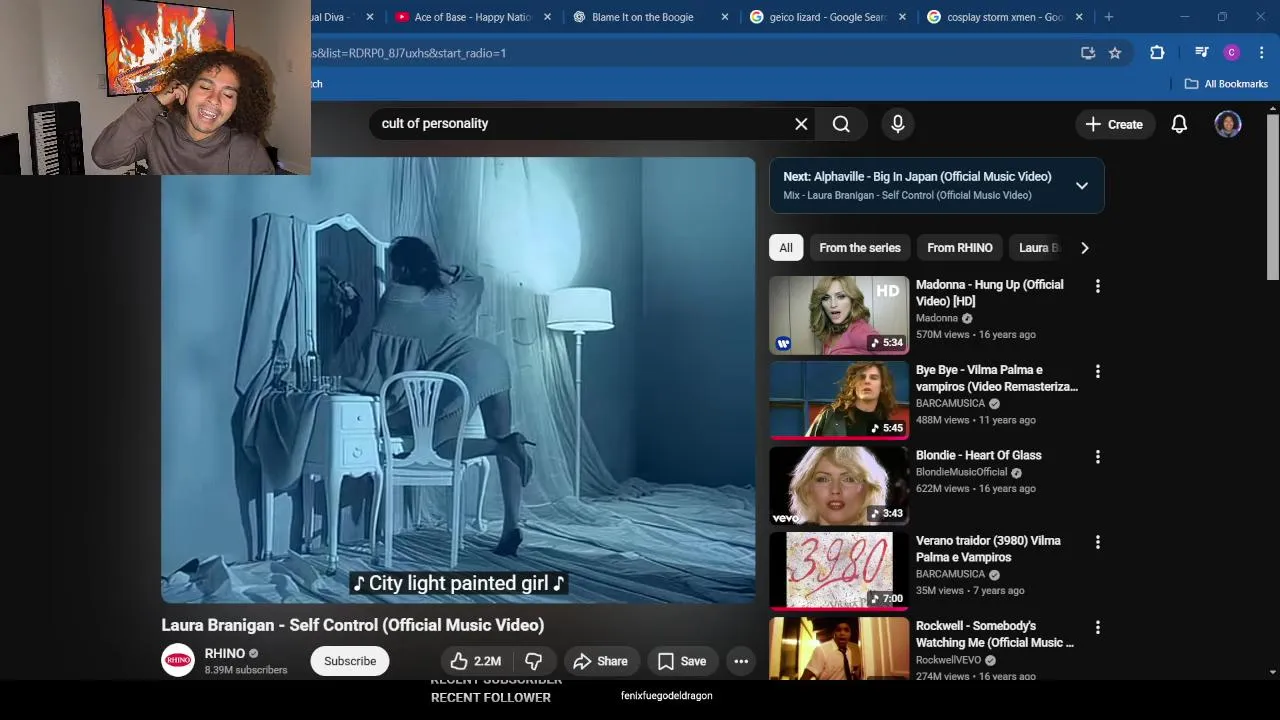This screenshot has width=1280, height=720.
Task: Open the Blondie Heart Of Glass thumbnail
Action: tap(839, 486)
